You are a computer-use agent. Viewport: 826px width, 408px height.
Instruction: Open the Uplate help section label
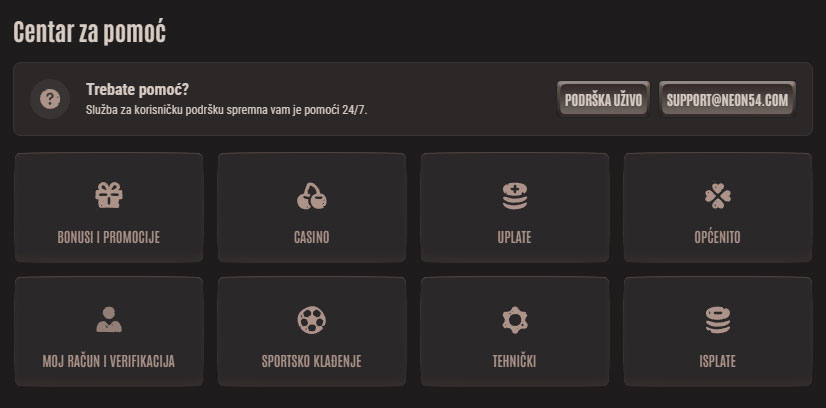click(x=515, y=237)
